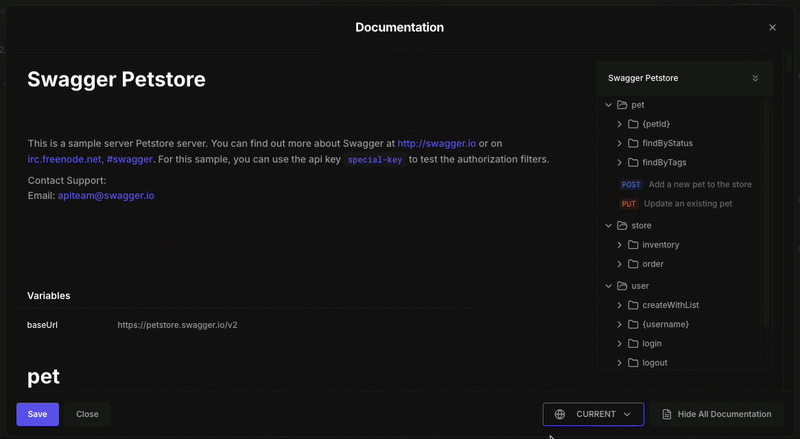Open the http://swagger.io link
The image size is (800, 439).
tap(437, 143)
